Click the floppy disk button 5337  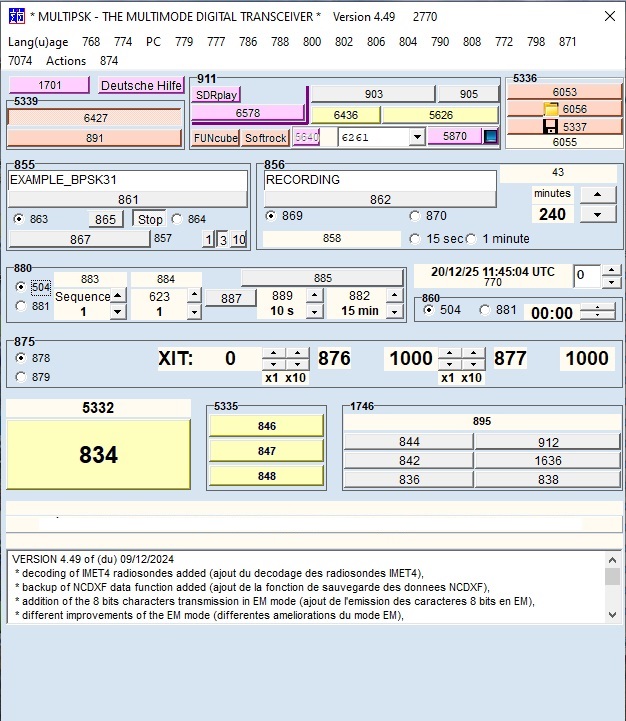coord(564,126)
